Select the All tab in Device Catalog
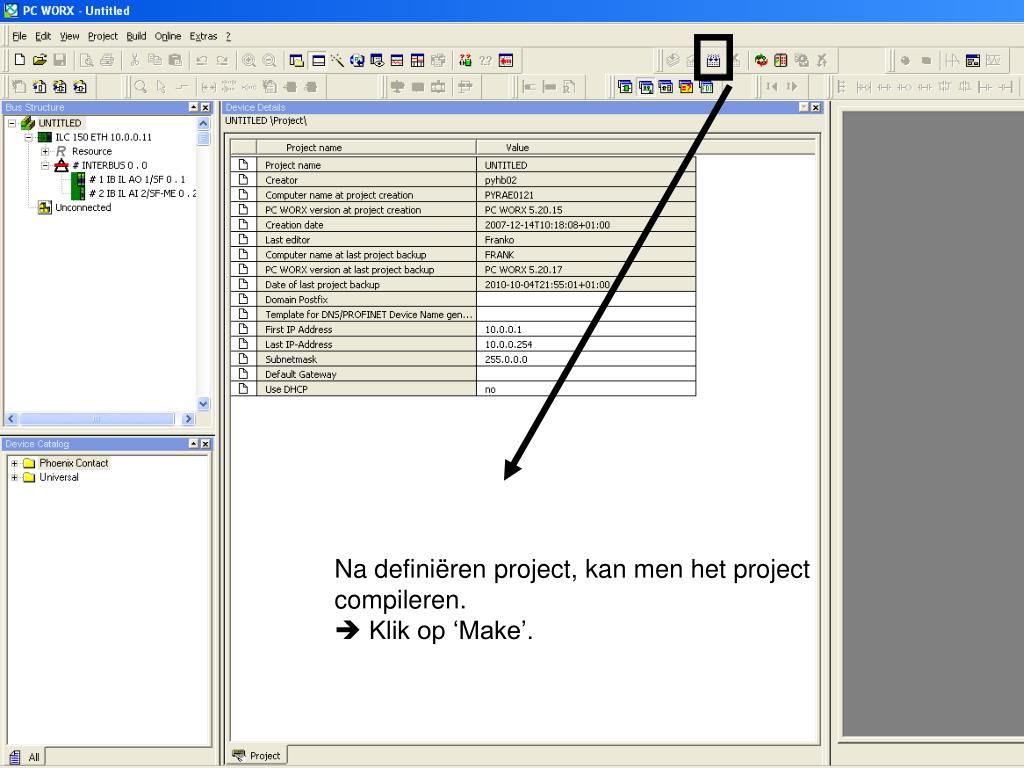This screenshot has height=768, width=1024. pos(25,757)
